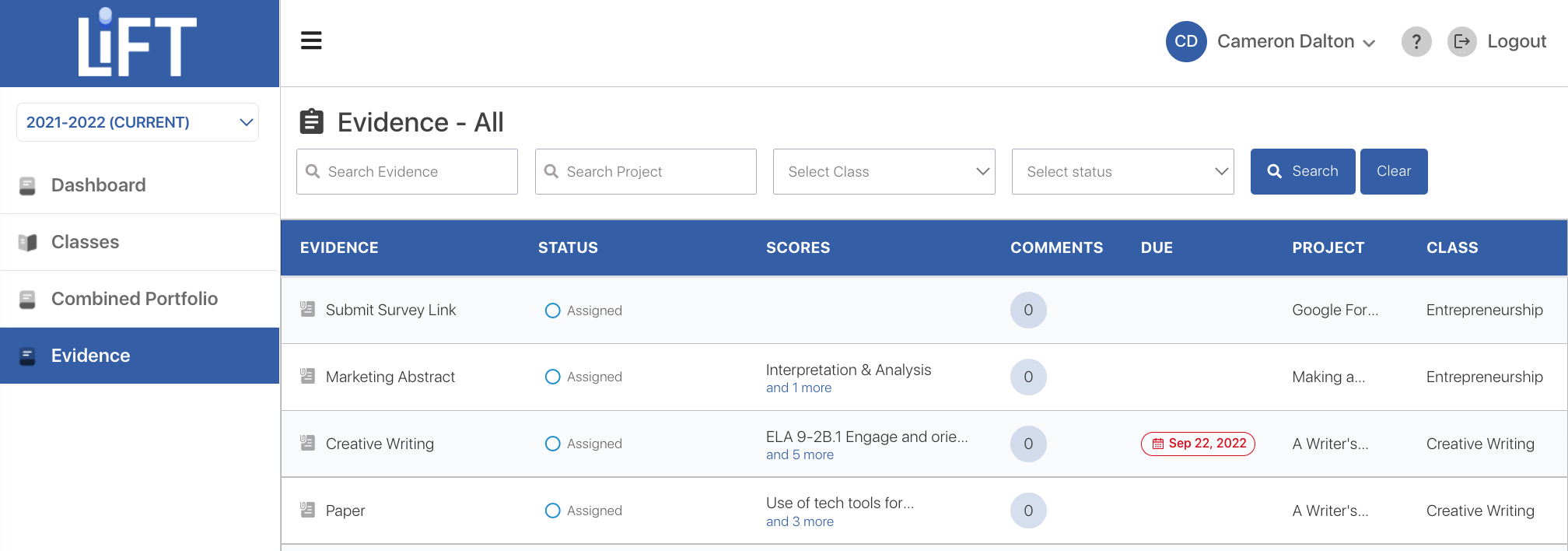Viewport: 1568px width, 551px height.
Task: Click the CD user avatar
Action: (x=1185, y=41)
